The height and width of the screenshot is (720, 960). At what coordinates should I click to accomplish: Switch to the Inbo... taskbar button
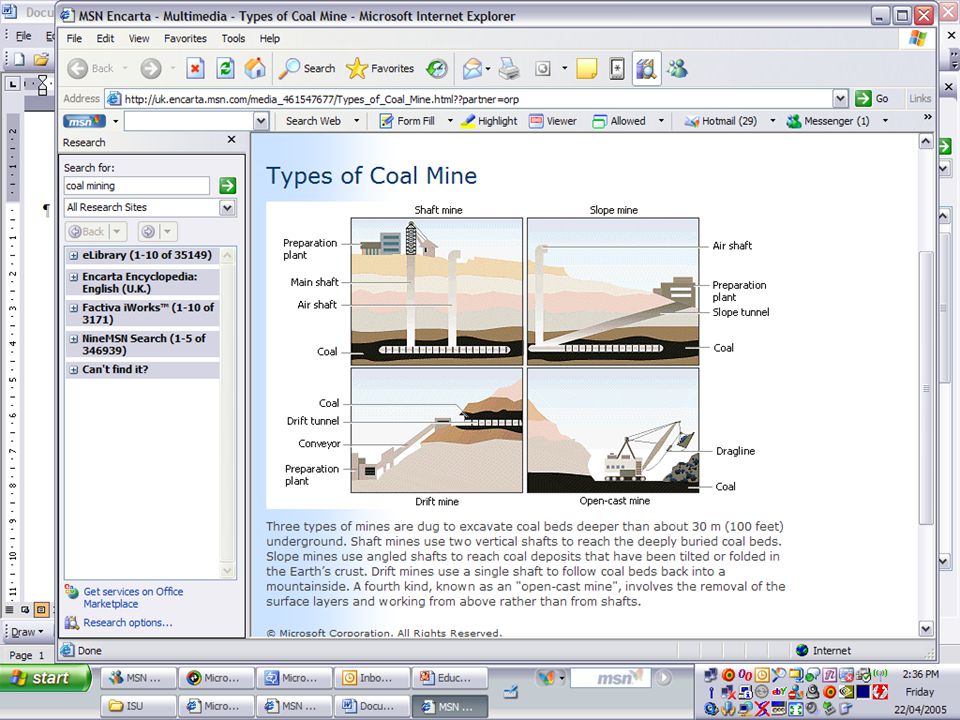[x=372, y=678]
